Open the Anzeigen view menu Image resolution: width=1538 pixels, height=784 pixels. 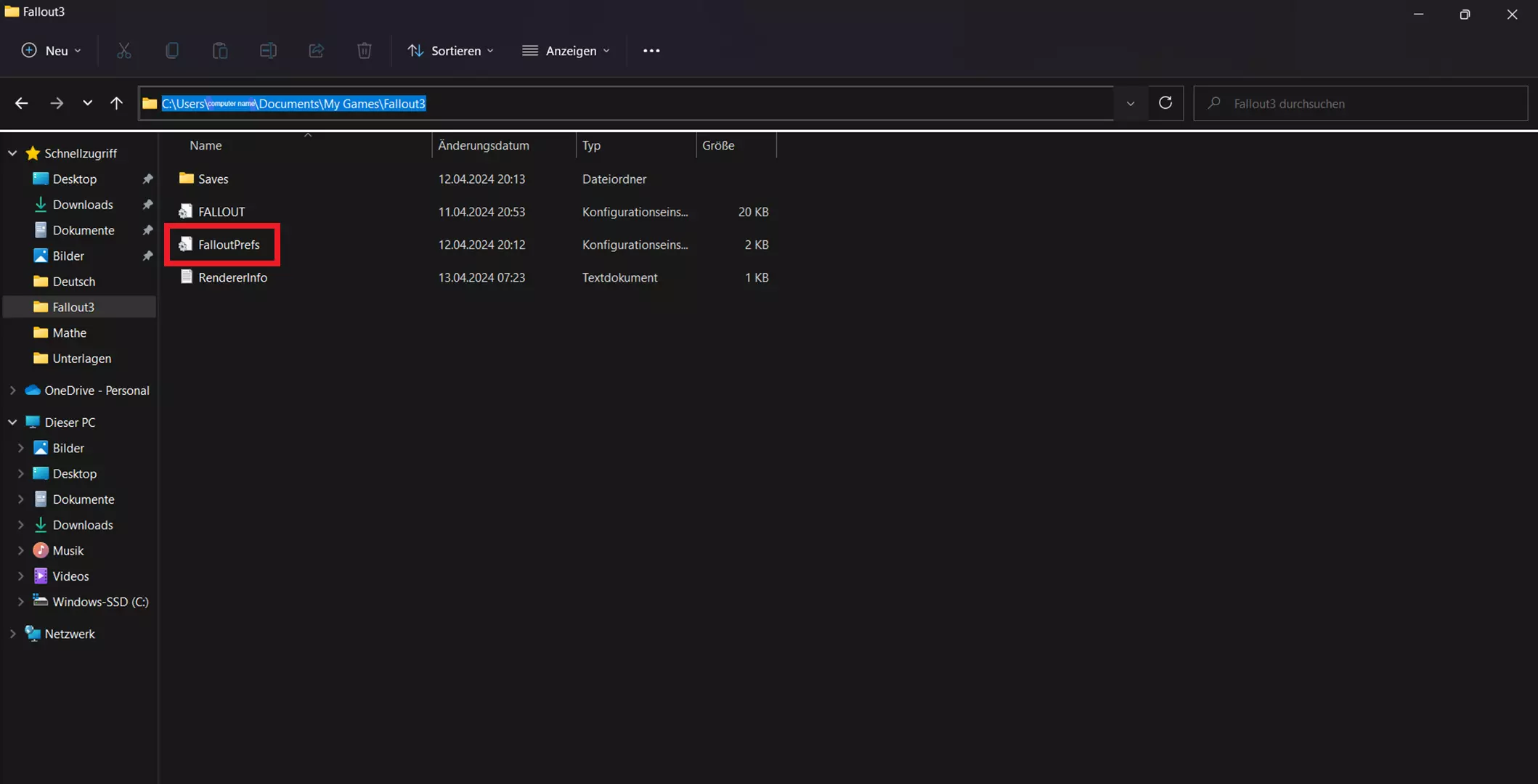pyautogui.click(x=566, y=51)
